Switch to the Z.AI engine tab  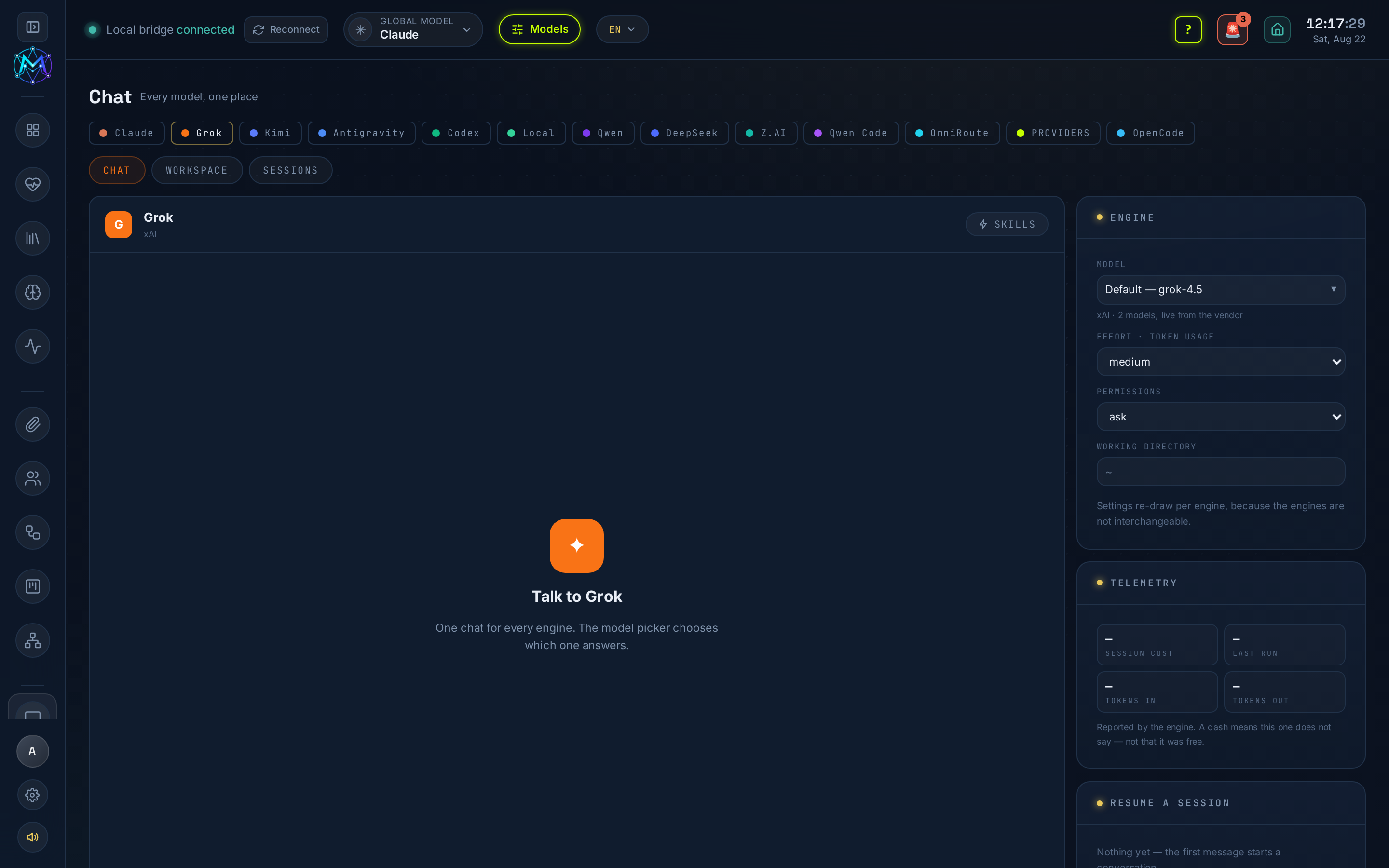point(766,133)
